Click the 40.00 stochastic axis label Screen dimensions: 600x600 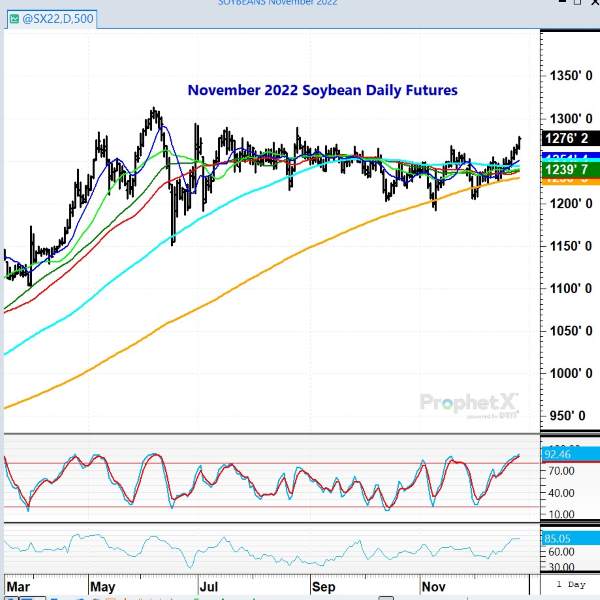tap(561, 493)
